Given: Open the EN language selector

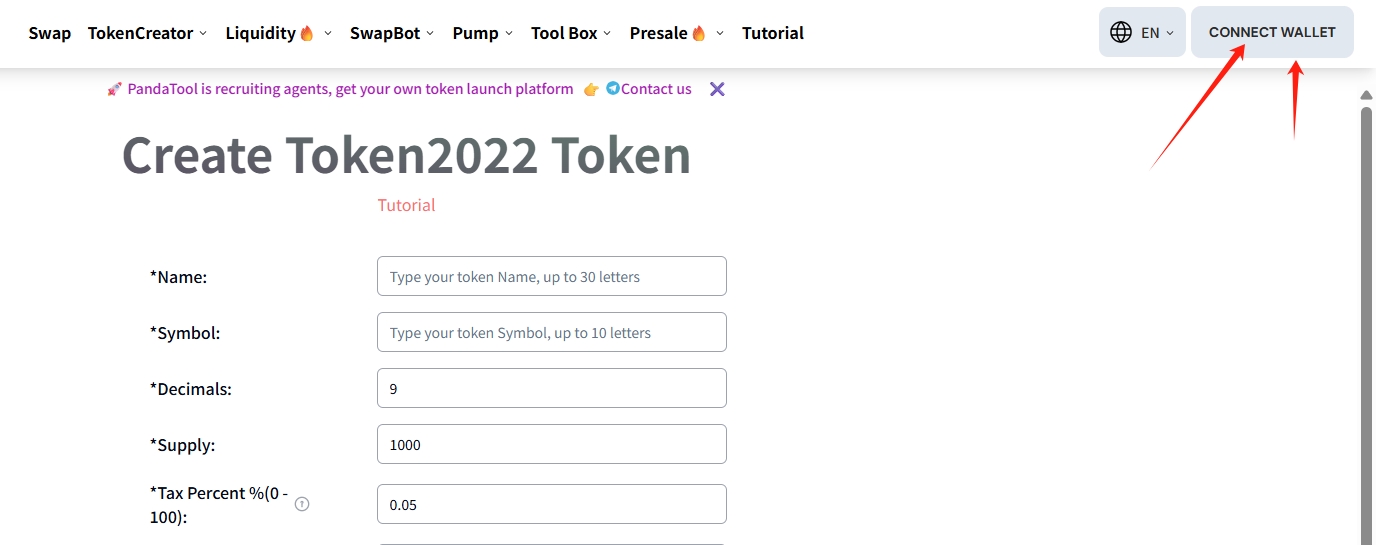Looking at the screenshot, I should 1157,33.
